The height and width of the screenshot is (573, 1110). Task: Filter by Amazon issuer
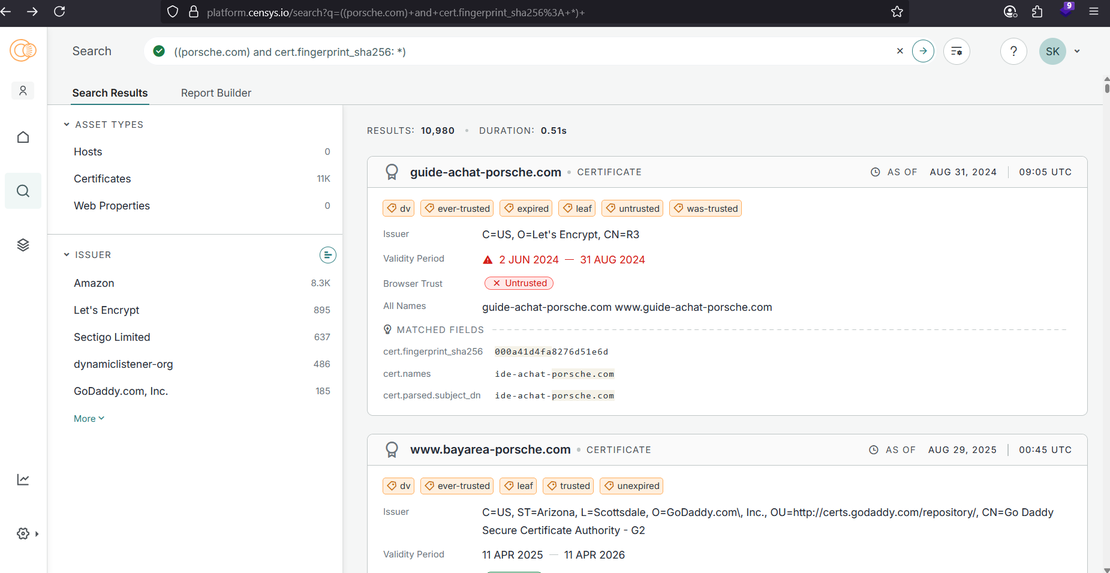(x=94, y=283)
